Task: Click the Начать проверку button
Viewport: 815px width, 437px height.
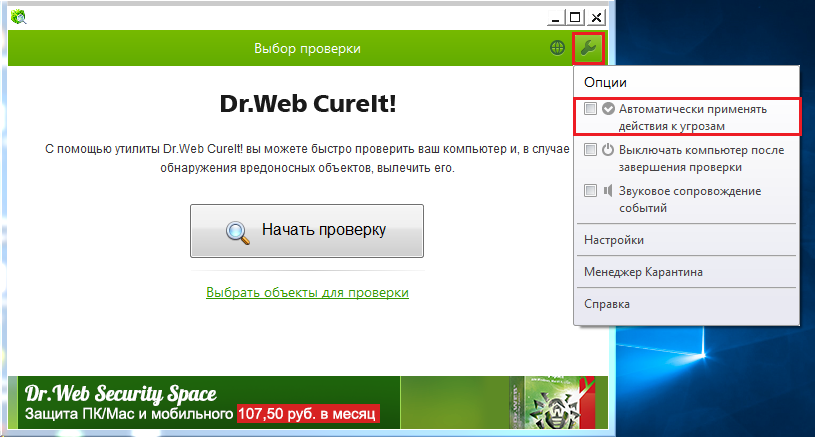Action: [307, 231]
